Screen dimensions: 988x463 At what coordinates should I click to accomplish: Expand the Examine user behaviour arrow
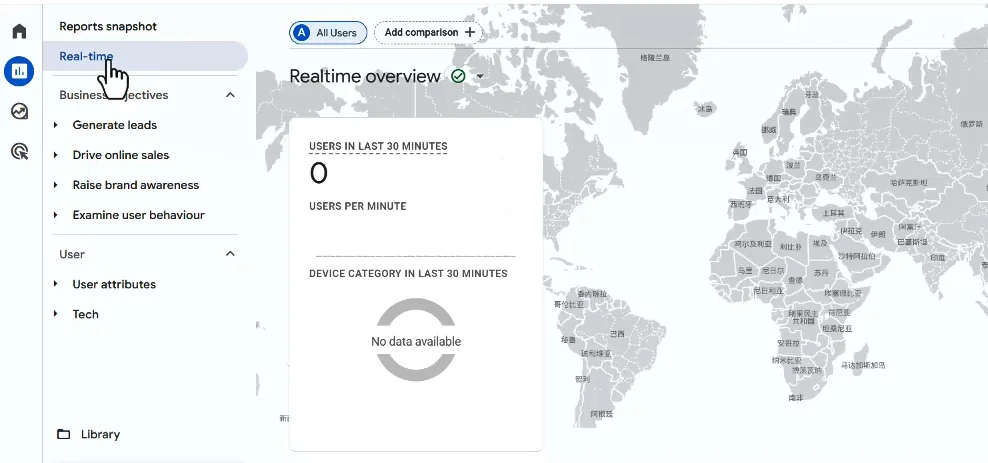click(x=56, y=215)
